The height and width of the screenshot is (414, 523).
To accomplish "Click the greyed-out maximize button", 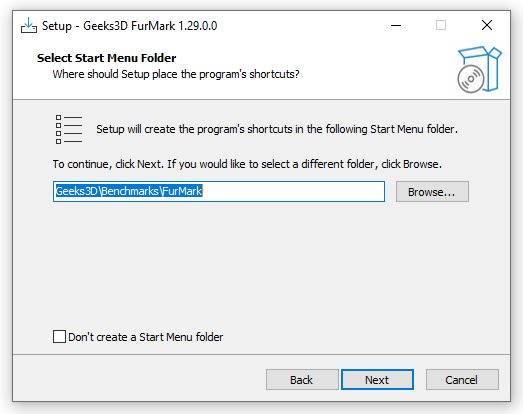I will pos(441,25).
